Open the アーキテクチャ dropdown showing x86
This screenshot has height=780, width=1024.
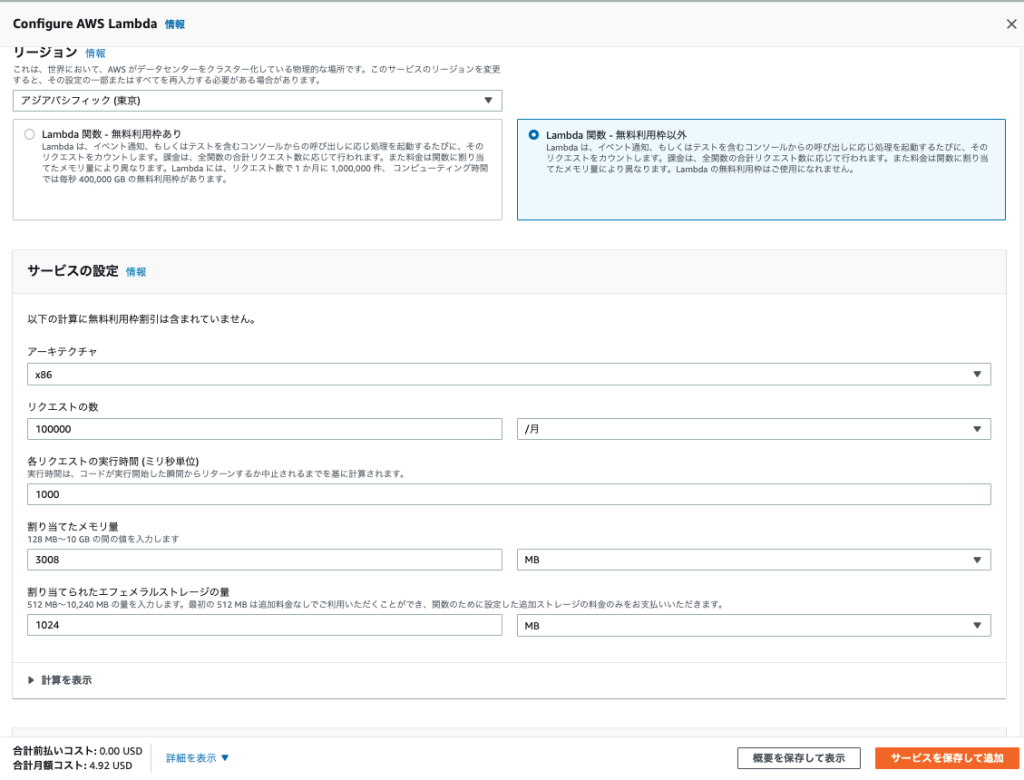click(x=509, y=374)
